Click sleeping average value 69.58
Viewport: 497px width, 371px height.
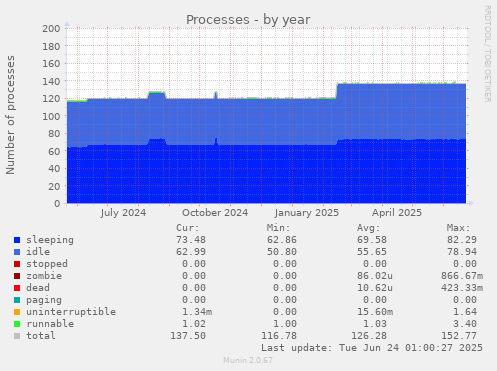pos(372,240)
